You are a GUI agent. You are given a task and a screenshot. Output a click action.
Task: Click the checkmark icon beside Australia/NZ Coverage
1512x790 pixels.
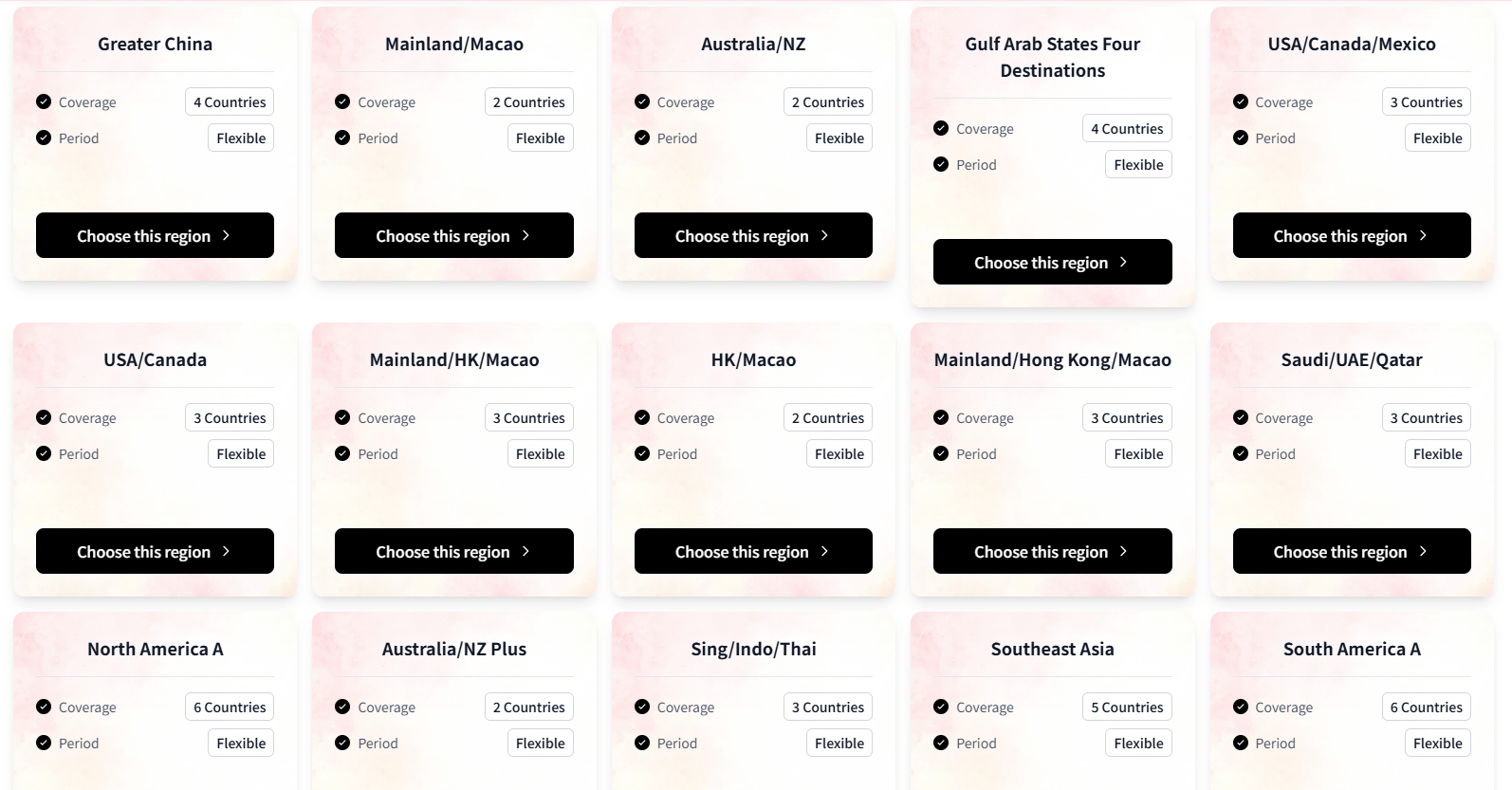tap(642, 101)
